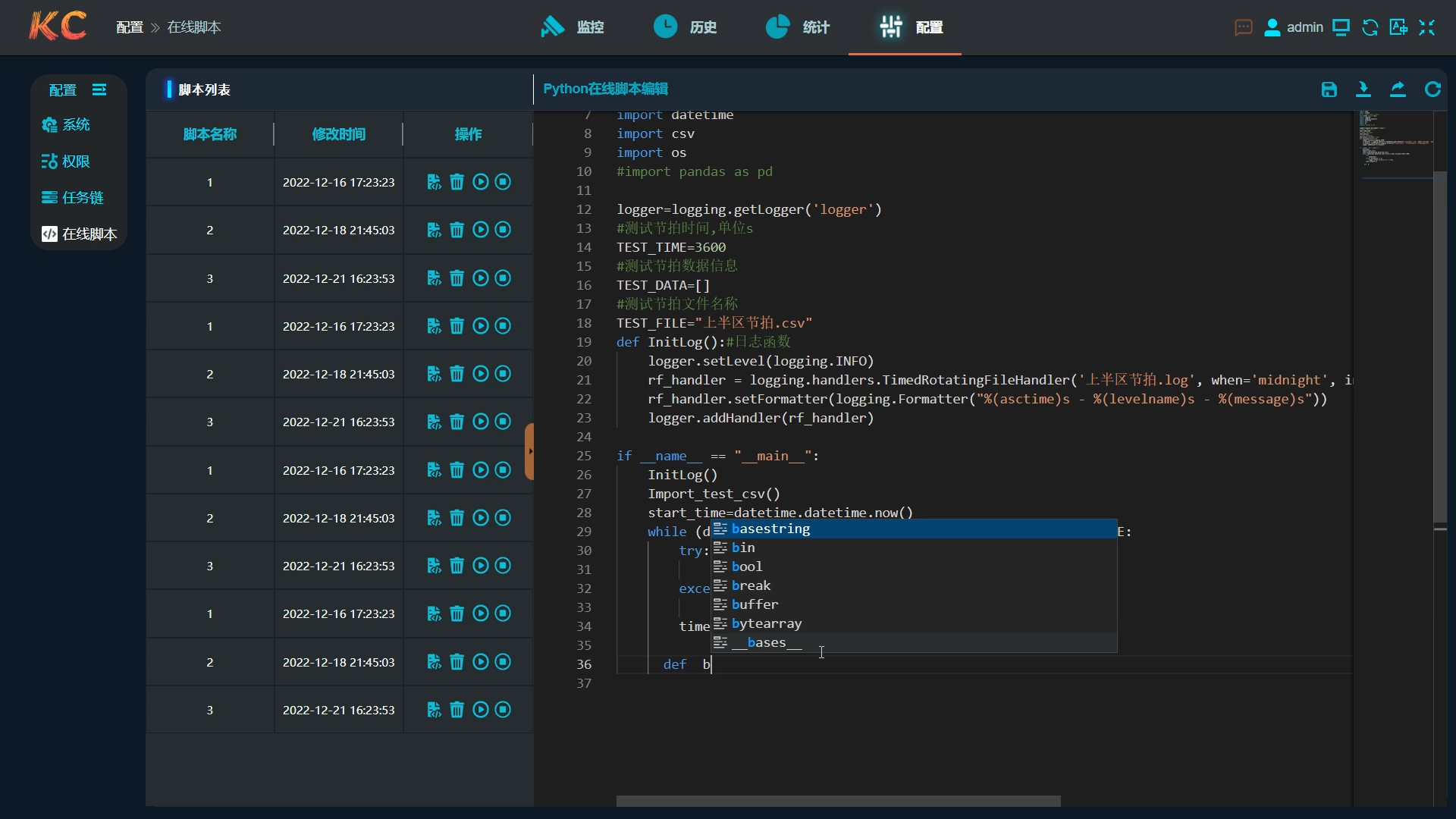1456x819 pixels.
Task: Click the 'import os' code line
Action: click(651, 152)
